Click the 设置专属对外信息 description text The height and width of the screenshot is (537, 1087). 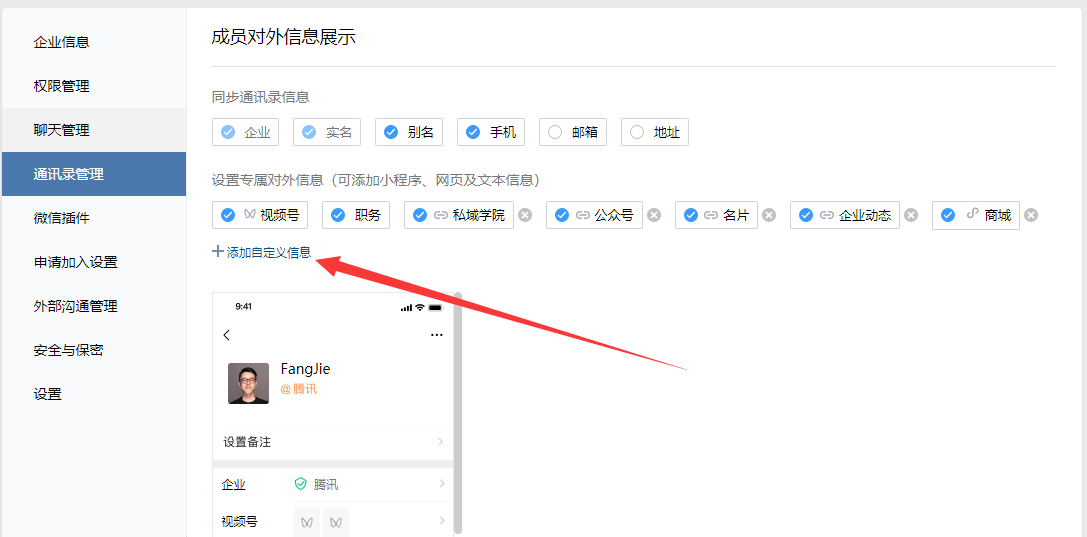click(376, 181)
